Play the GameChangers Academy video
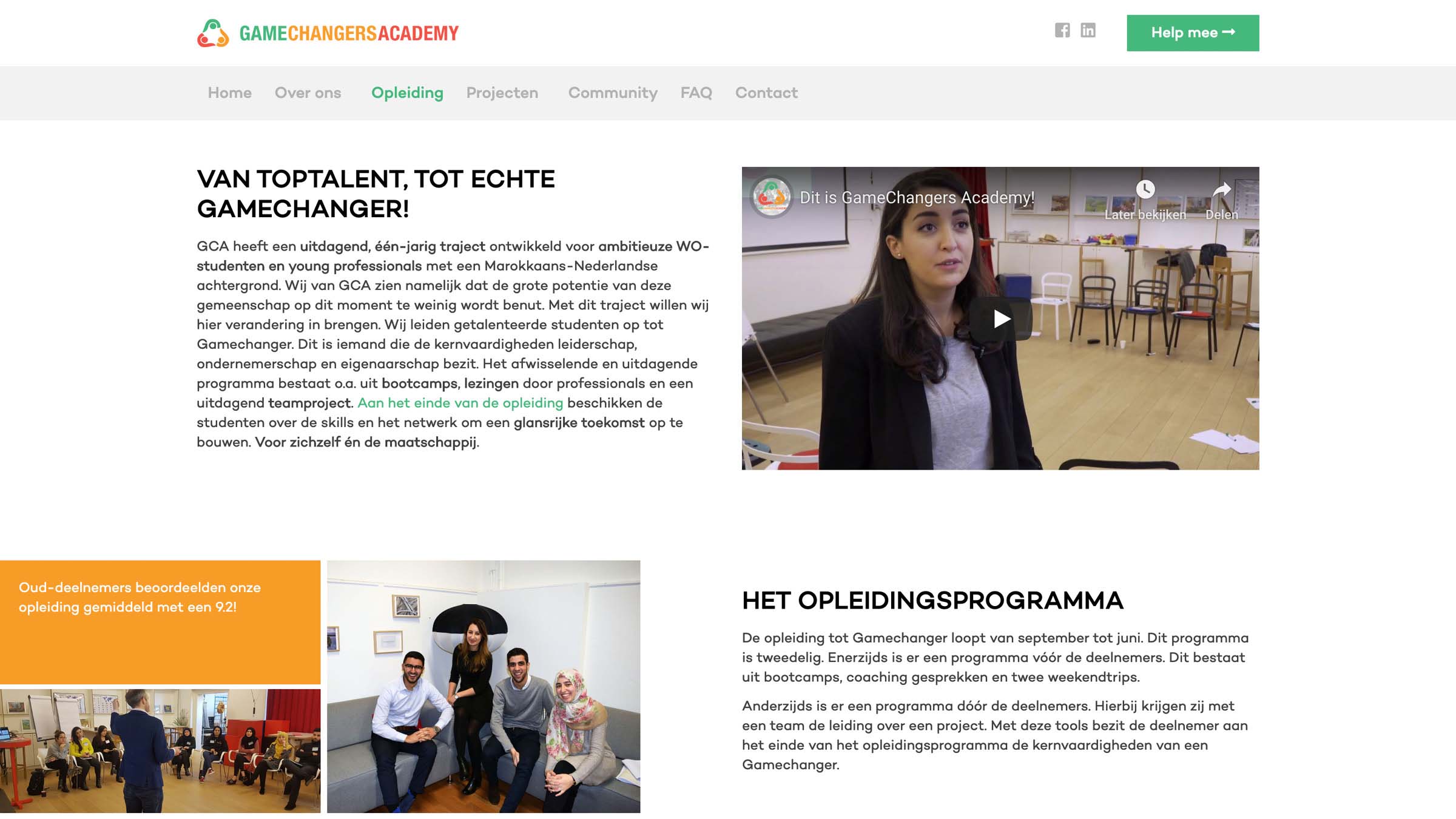Image resolution: width=1456 pixels, height=819 pixels. click(1000, 318)
